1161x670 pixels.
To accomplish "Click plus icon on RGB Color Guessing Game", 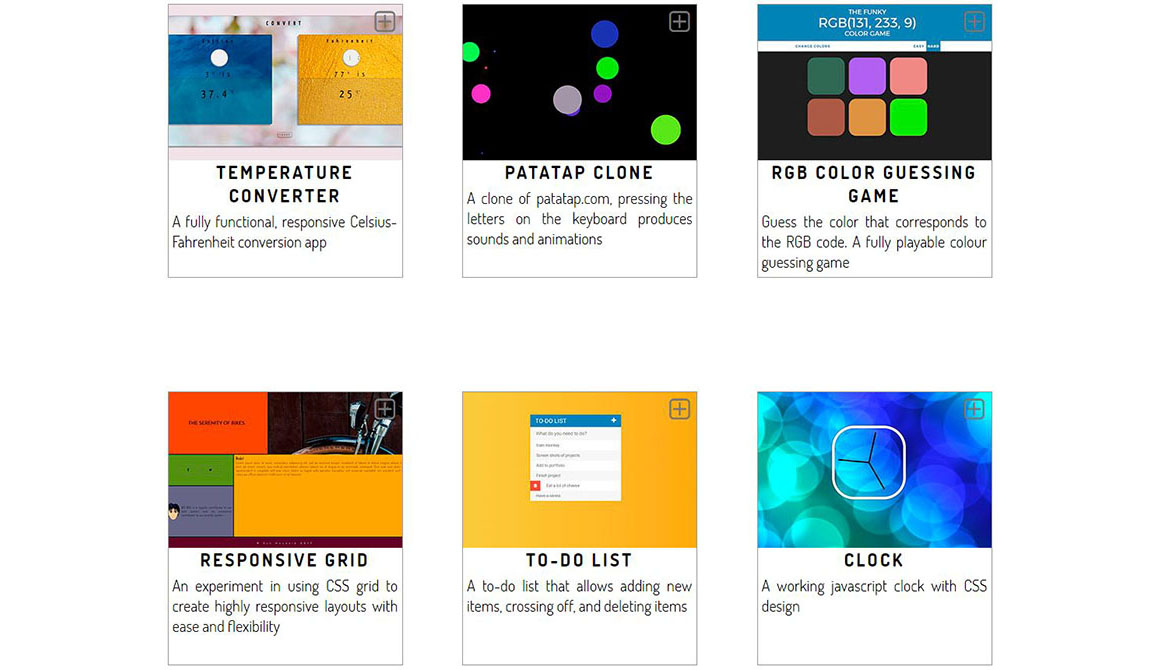I will click(974, 21).
